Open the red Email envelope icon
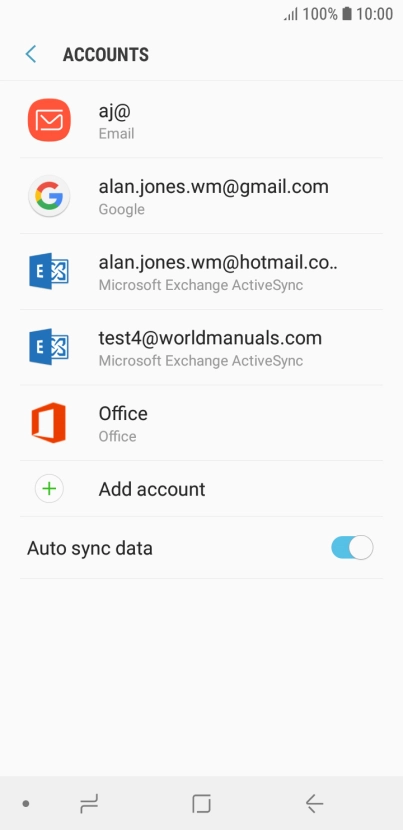The width and height of the screenshot is (403, 830). 49,120
